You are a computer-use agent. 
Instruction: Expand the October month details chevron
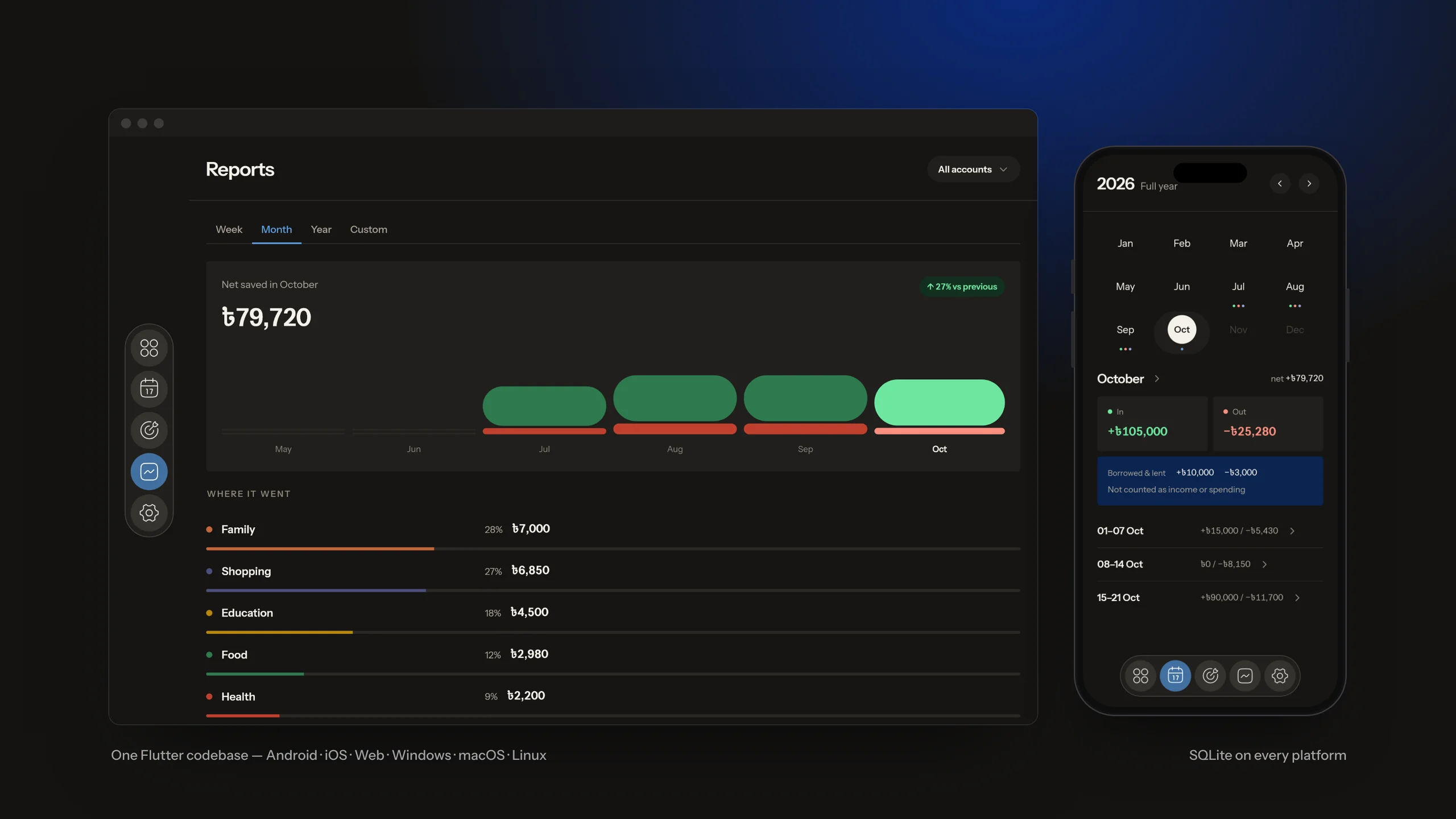coord(1157,379)
